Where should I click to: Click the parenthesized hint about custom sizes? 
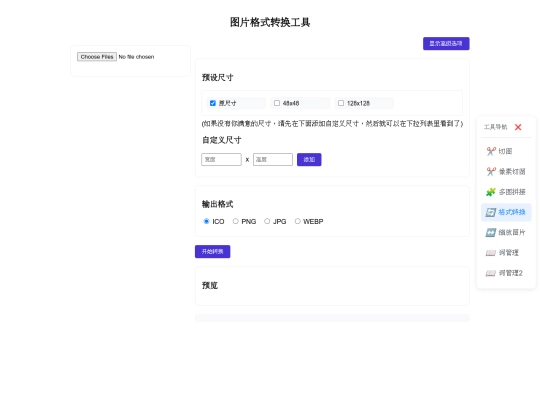332,124
